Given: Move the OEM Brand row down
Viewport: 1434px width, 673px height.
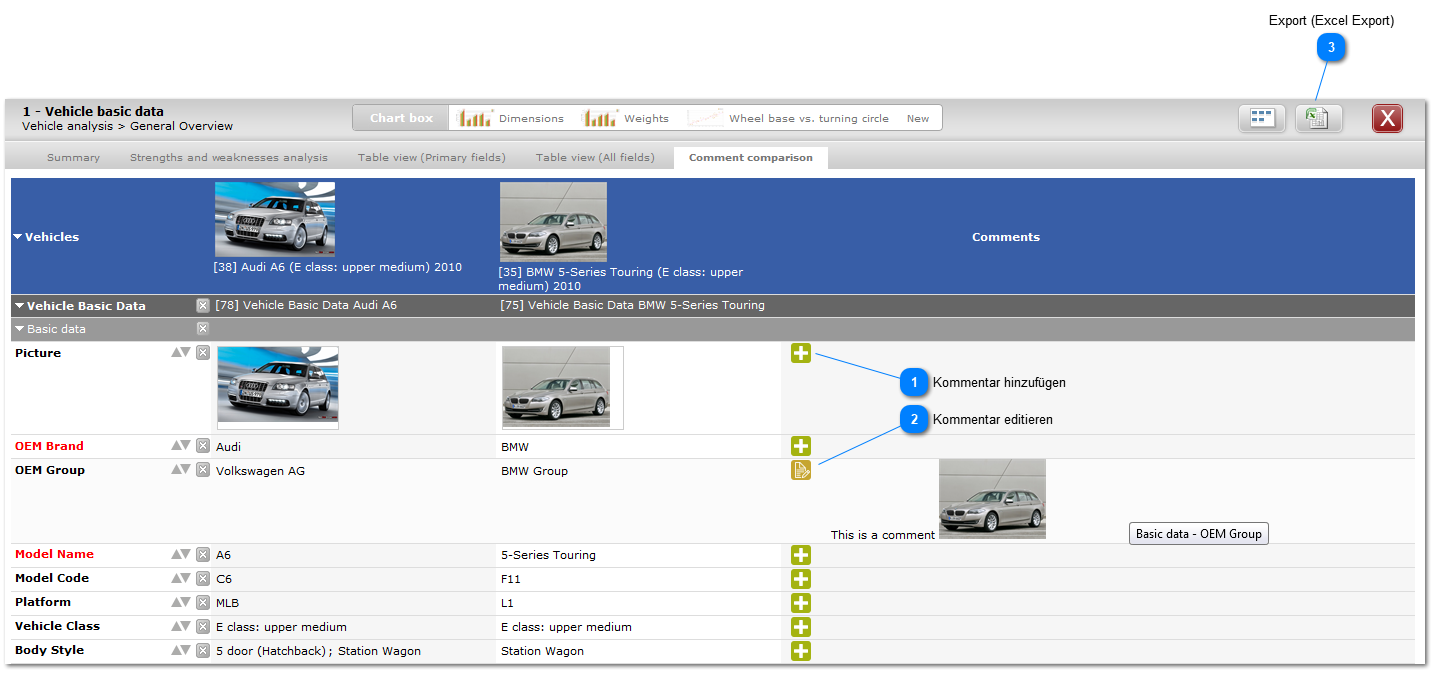Looking at the screenshot, I should 186,445.
